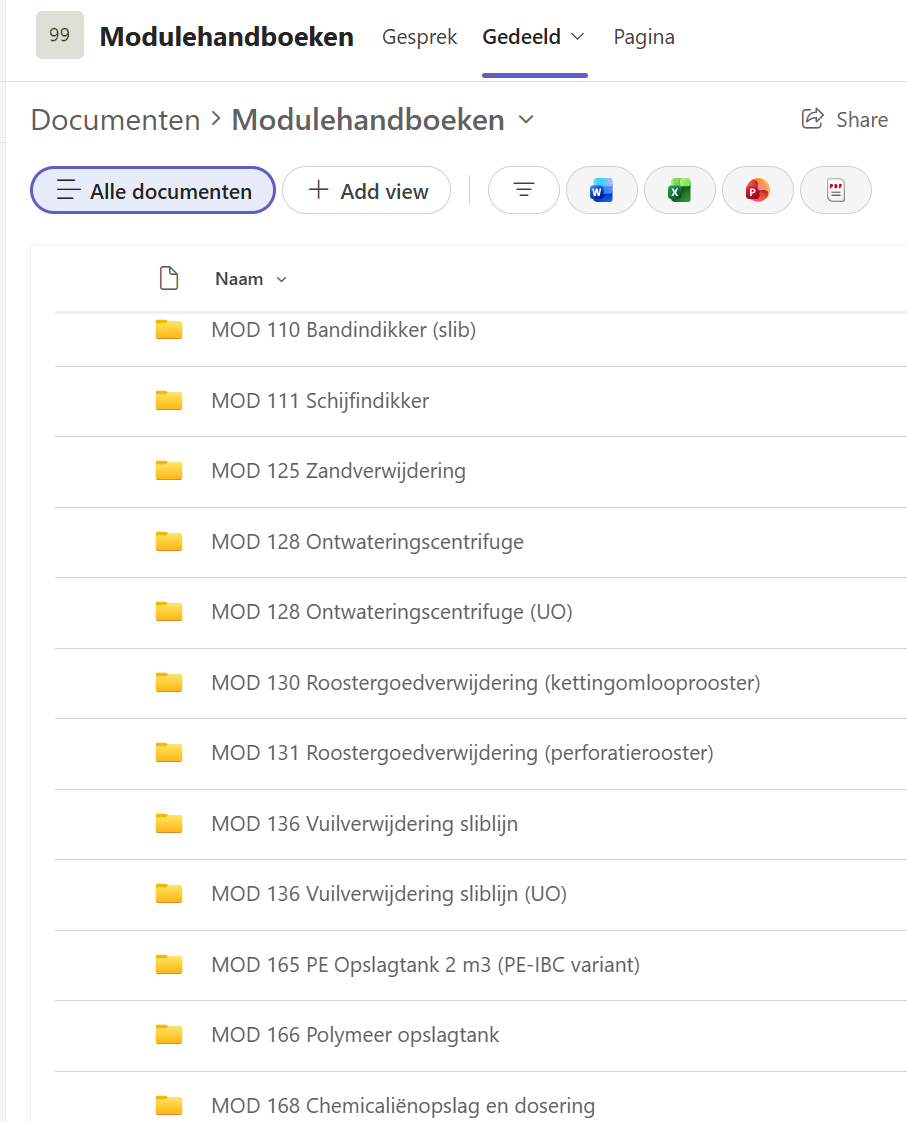The width and height of the screenshot is (907, 1122).
Task: Expand the Modulehandboeken breadcrumb dropdown
Action: 526,119
